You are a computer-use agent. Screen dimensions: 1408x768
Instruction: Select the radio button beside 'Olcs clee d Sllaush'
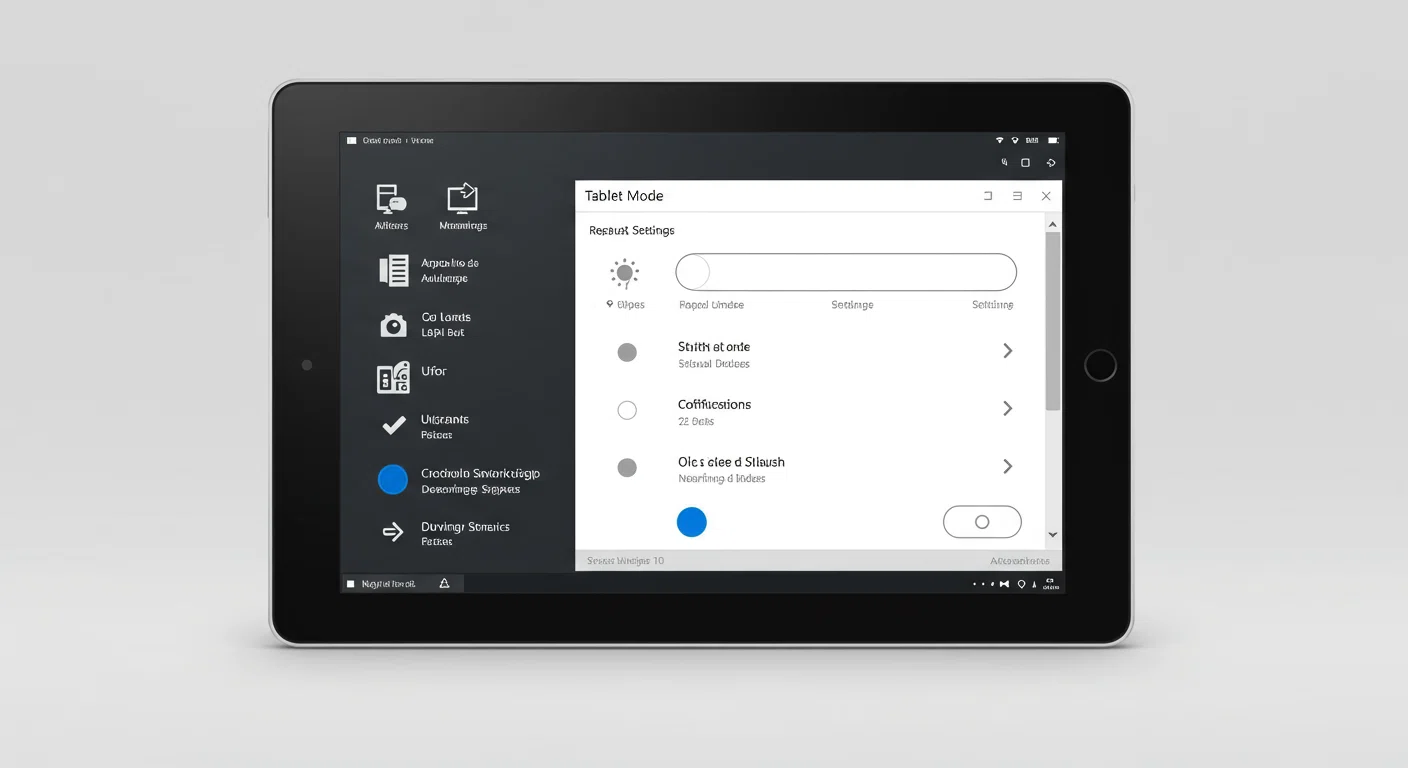[x=627, y=467]
